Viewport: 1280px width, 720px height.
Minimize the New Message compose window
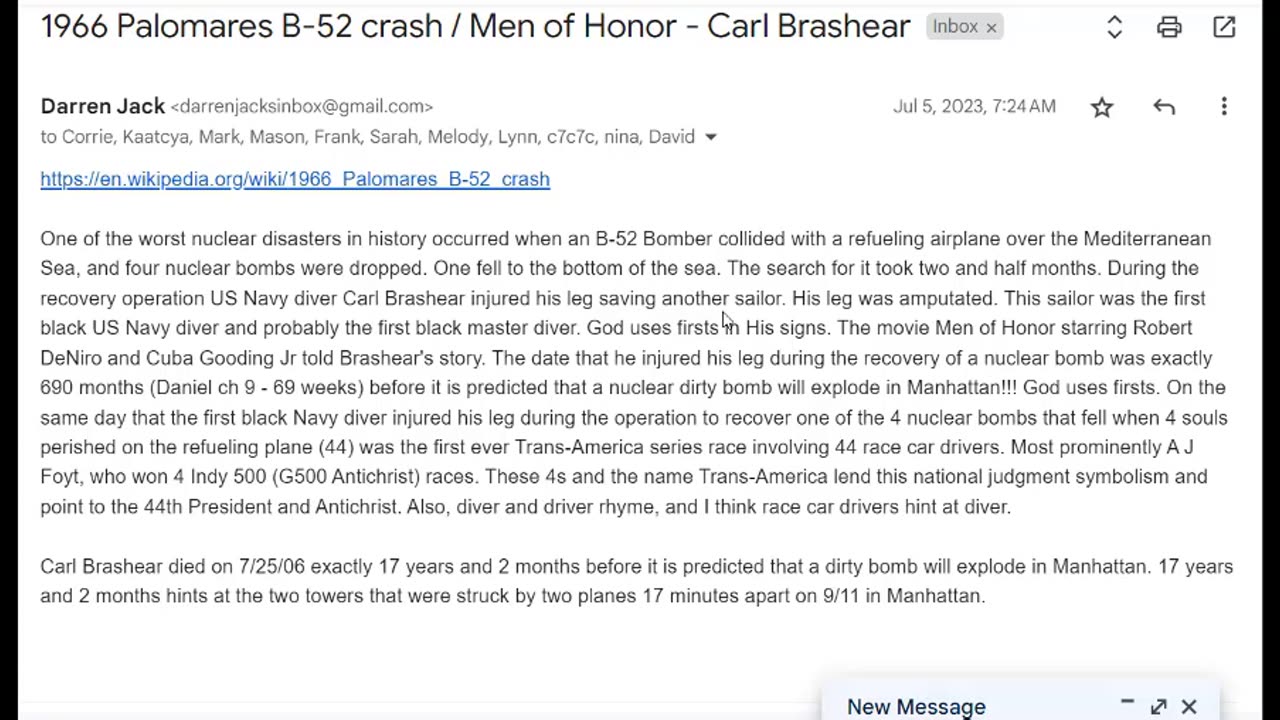pos(1127,705)
